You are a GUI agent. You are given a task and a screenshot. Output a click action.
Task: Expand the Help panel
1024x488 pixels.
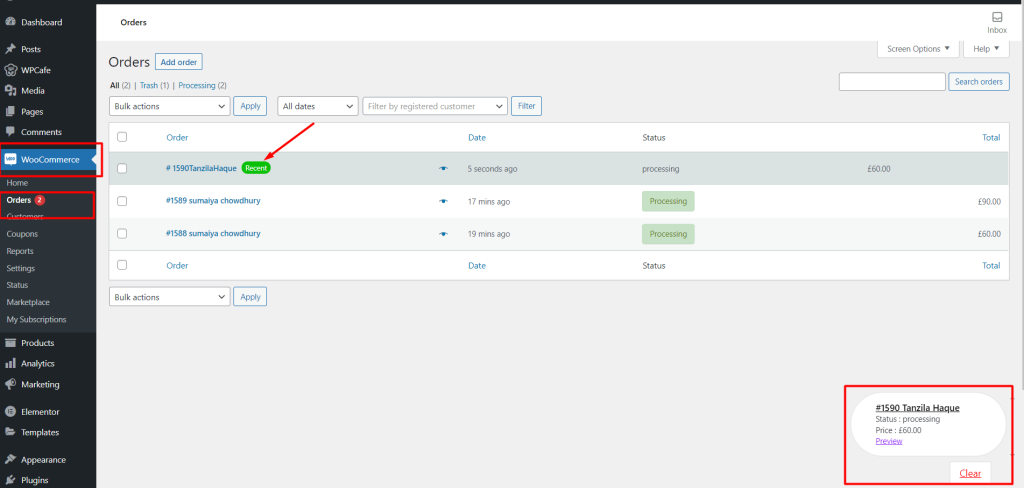pos(986,49)
